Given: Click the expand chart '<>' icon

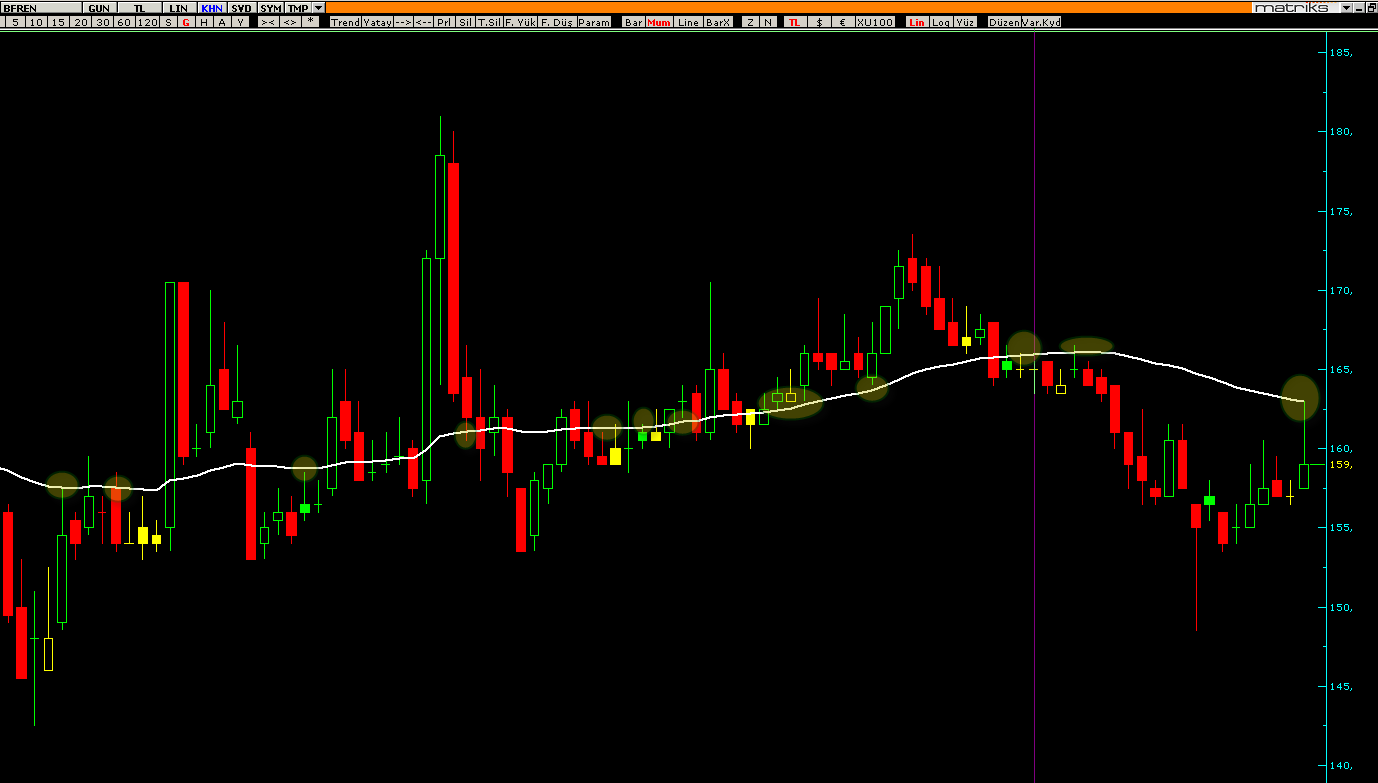Looking at the screenshot, I should [x=289, y=22].
